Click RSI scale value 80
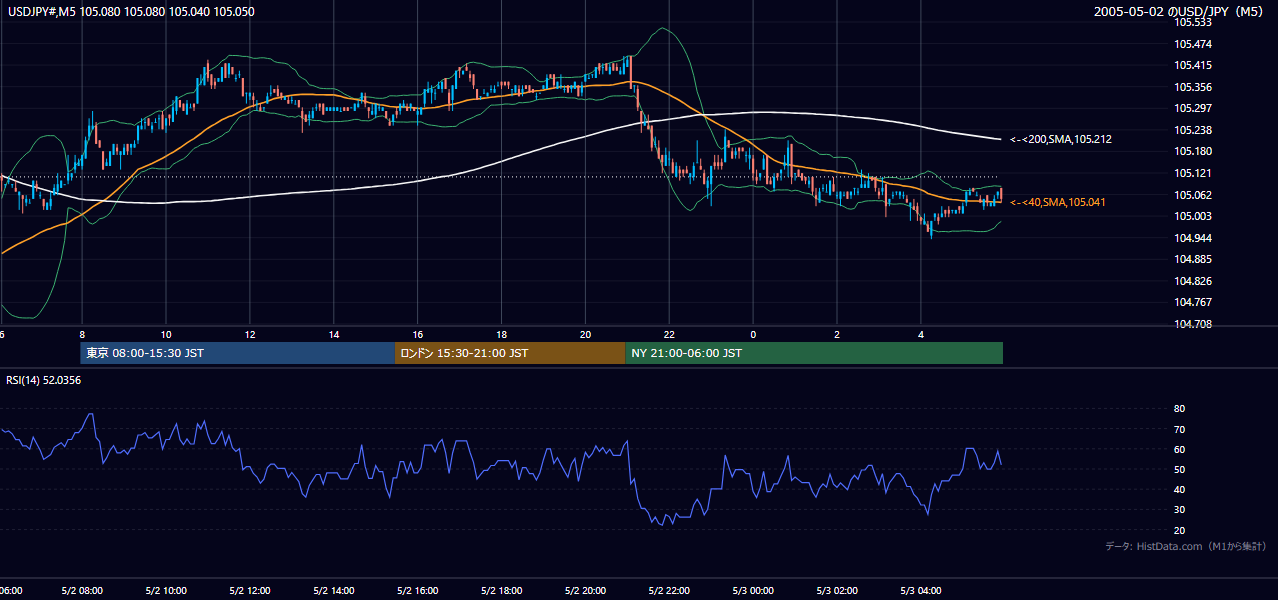Viewport: 1278px width, 600px height. pos(1180,409)
